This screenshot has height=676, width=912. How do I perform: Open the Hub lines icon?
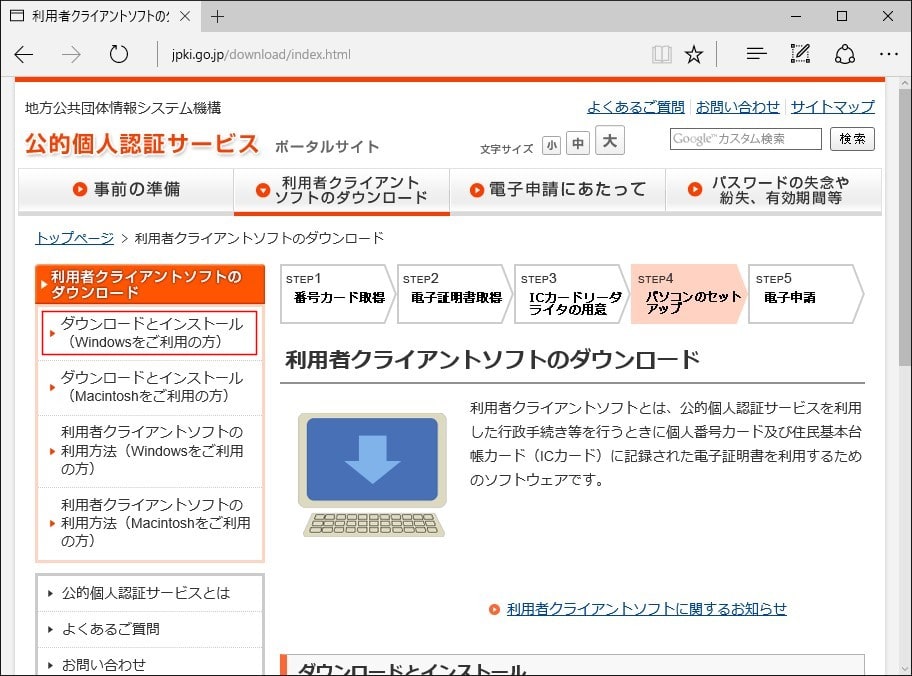tap(757, 54)
